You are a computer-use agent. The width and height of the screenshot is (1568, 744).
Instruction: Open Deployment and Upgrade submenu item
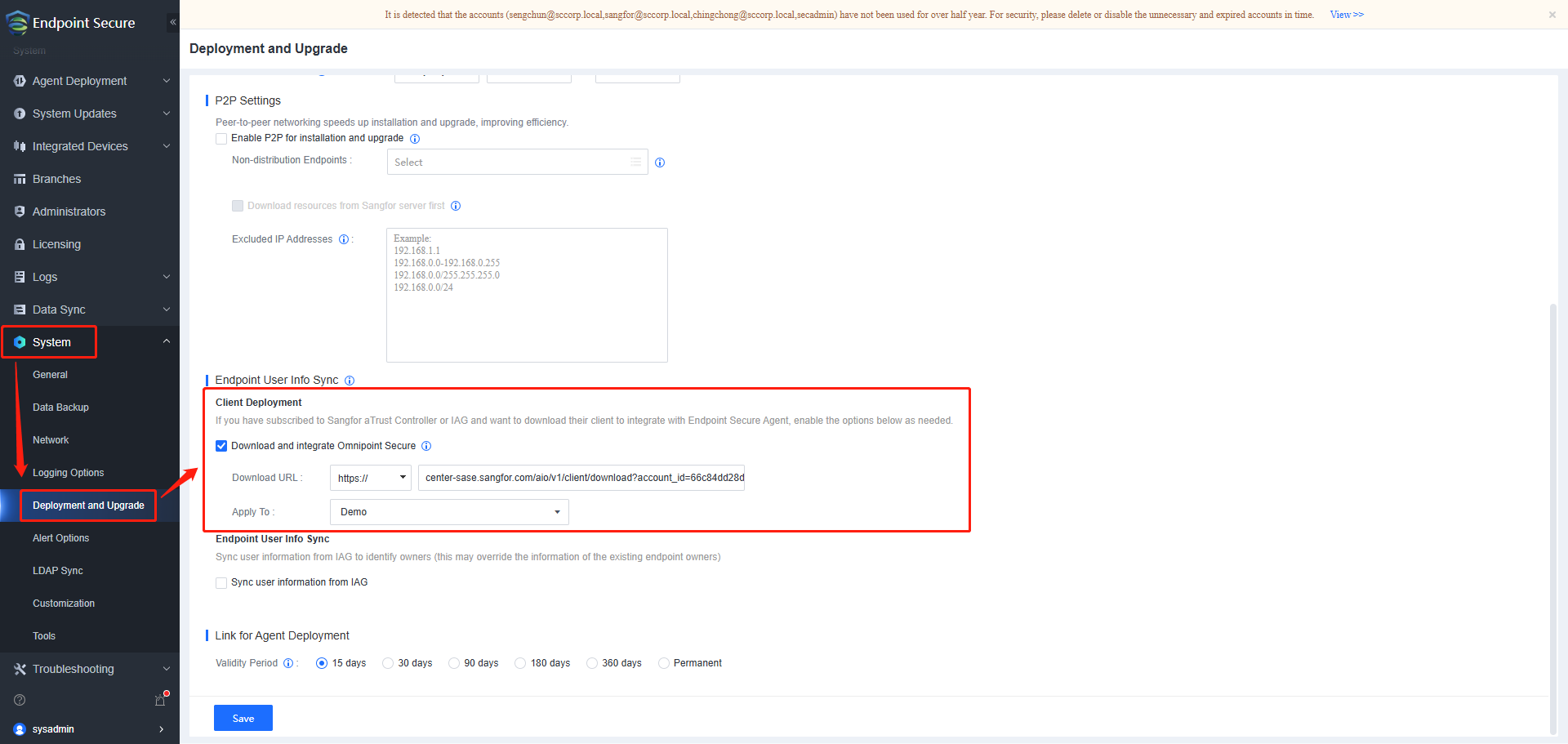click(x=90, y=506)
